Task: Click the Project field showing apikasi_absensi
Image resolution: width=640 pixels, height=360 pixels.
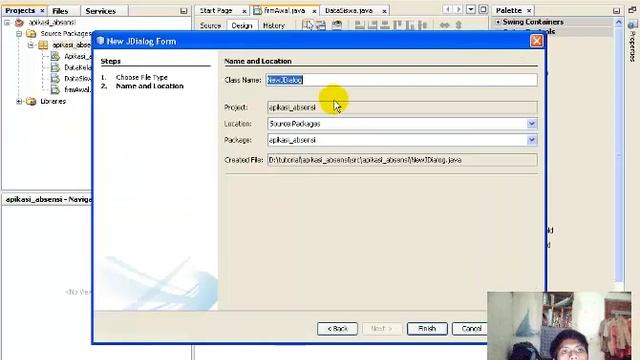Action: click(x=402, y=107)
